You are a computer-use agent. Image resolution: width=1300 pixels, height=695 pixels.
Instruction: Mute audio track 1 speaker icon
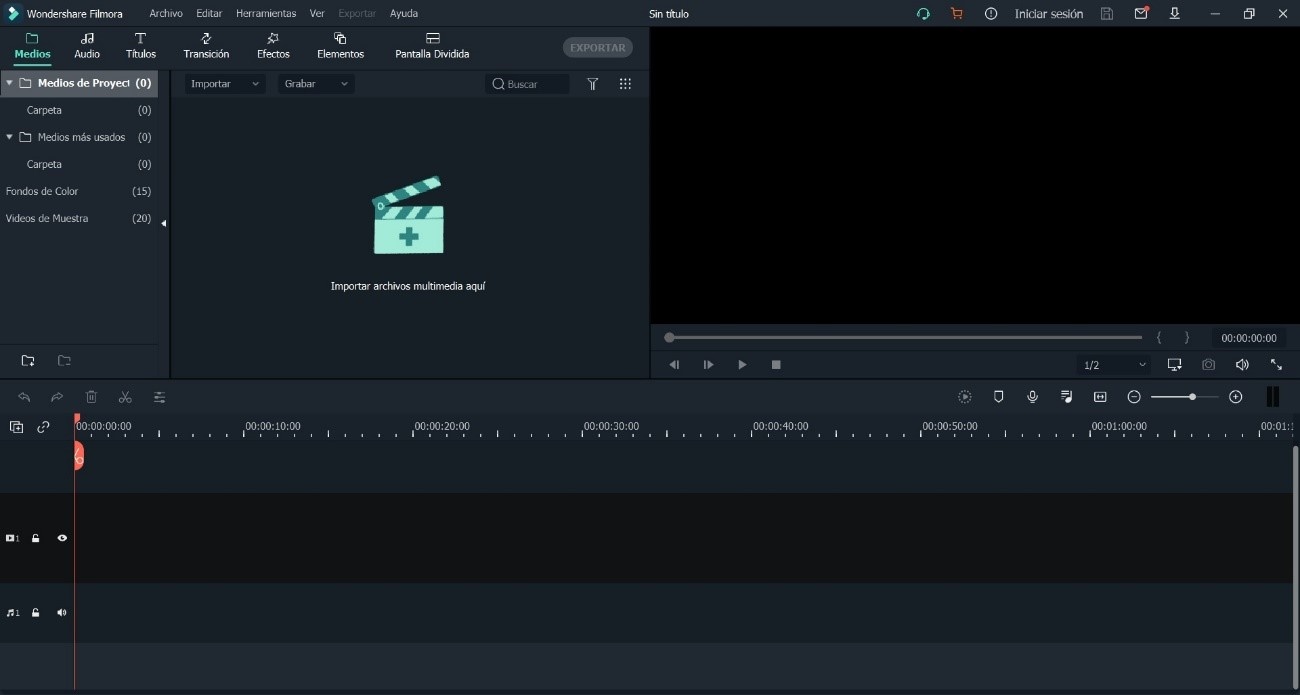62,613
